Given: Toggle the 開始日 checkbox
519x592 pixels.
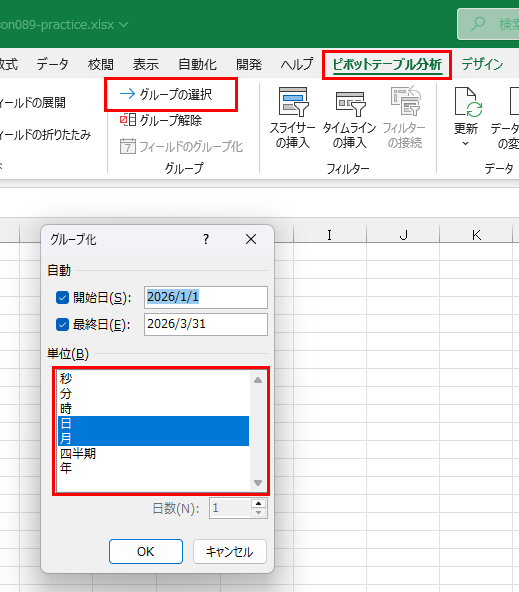Looking at the screenshot, I should pyautogui.click(x=62, y=298).
